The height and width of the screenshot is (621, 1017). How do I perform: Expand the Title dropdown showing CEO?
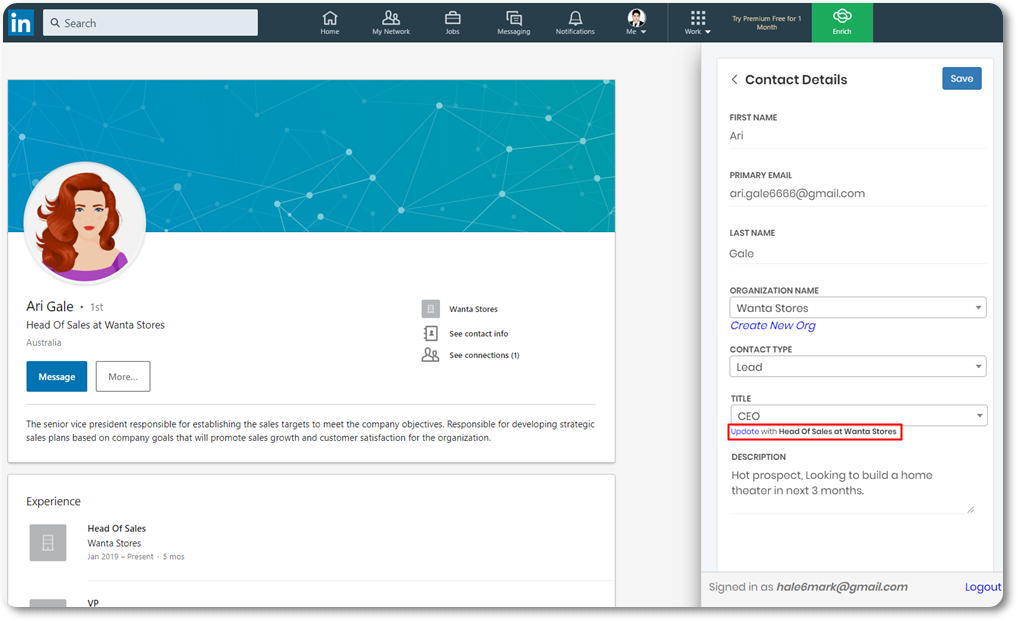tap(977, 416)
